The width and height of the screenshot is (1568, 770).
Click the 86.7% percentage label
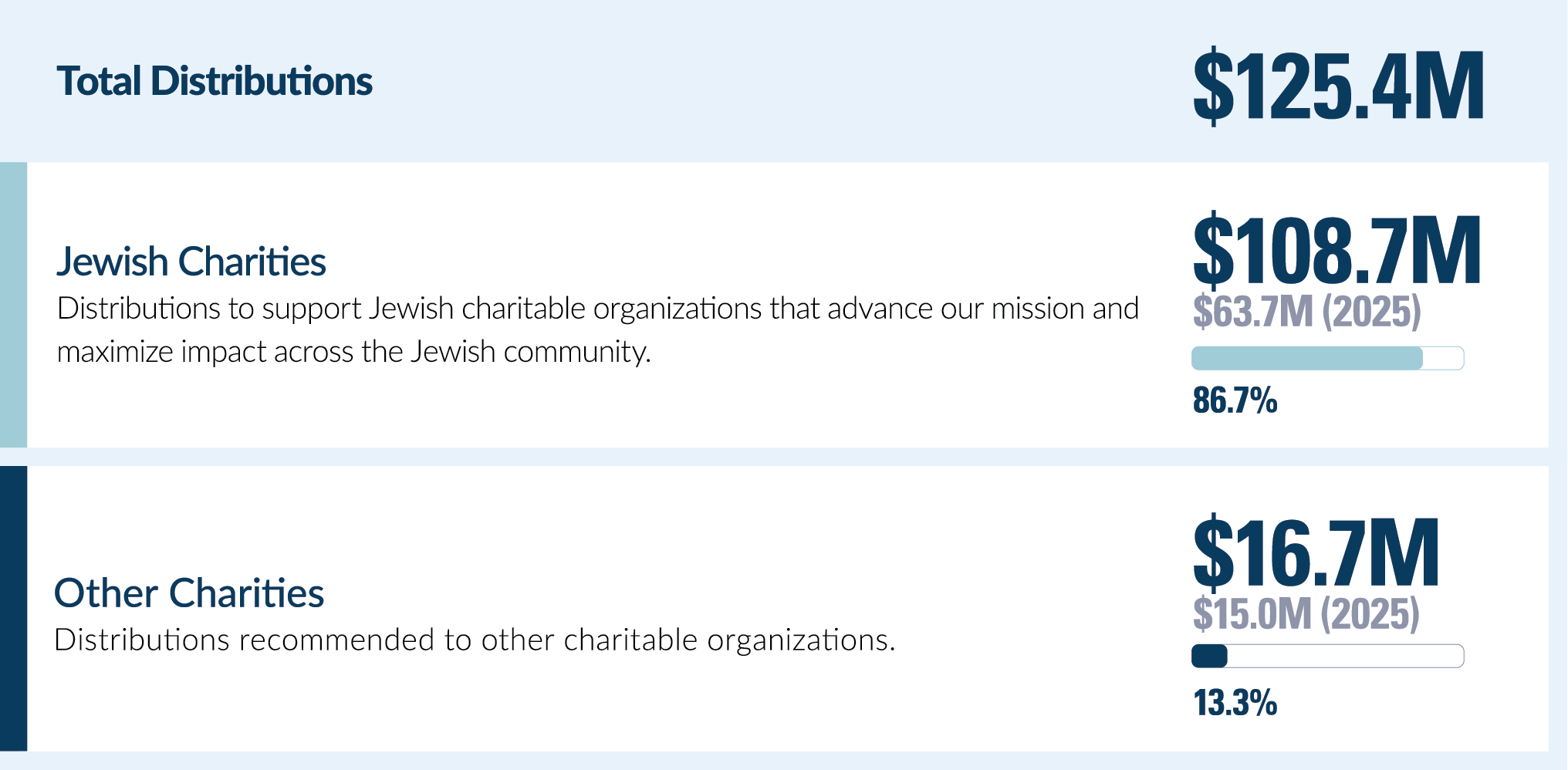[x=1235, y=400]
